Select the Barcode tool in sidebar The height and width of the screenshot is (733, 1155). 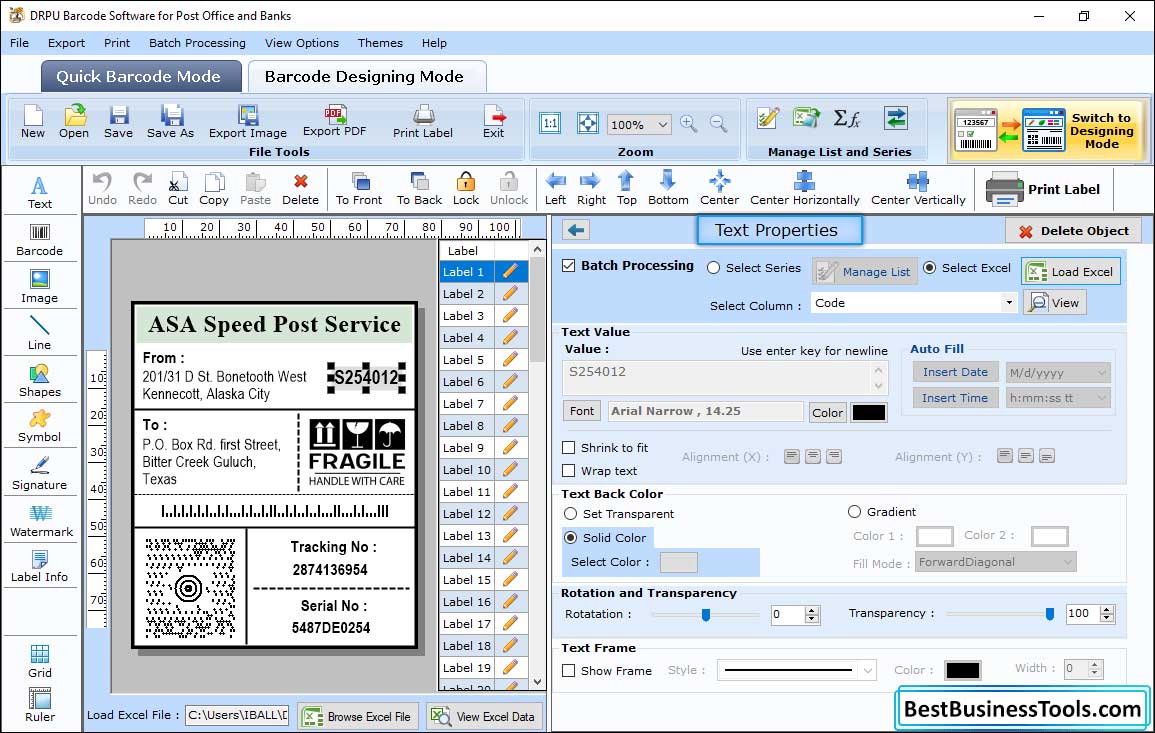click(40, 239)
